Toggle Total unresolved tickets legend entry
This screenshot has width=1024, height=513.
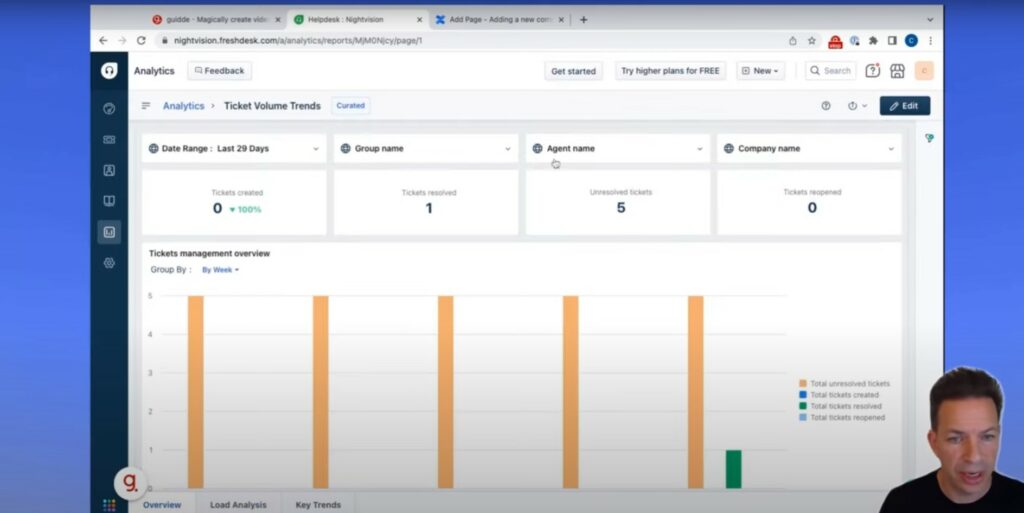click(844, 384)
